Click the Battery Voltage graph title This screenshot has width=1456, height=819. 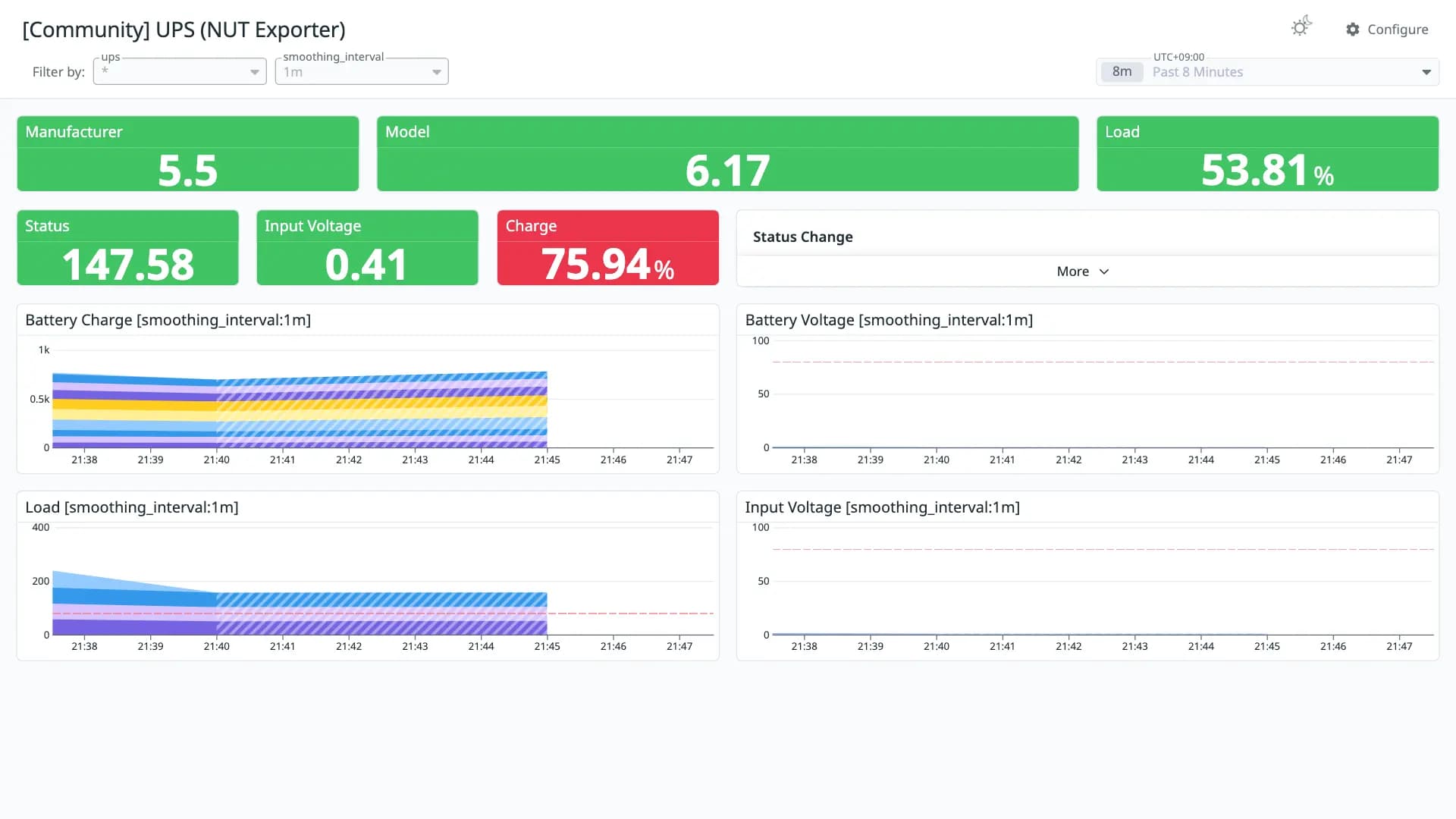tap(889, 320)
